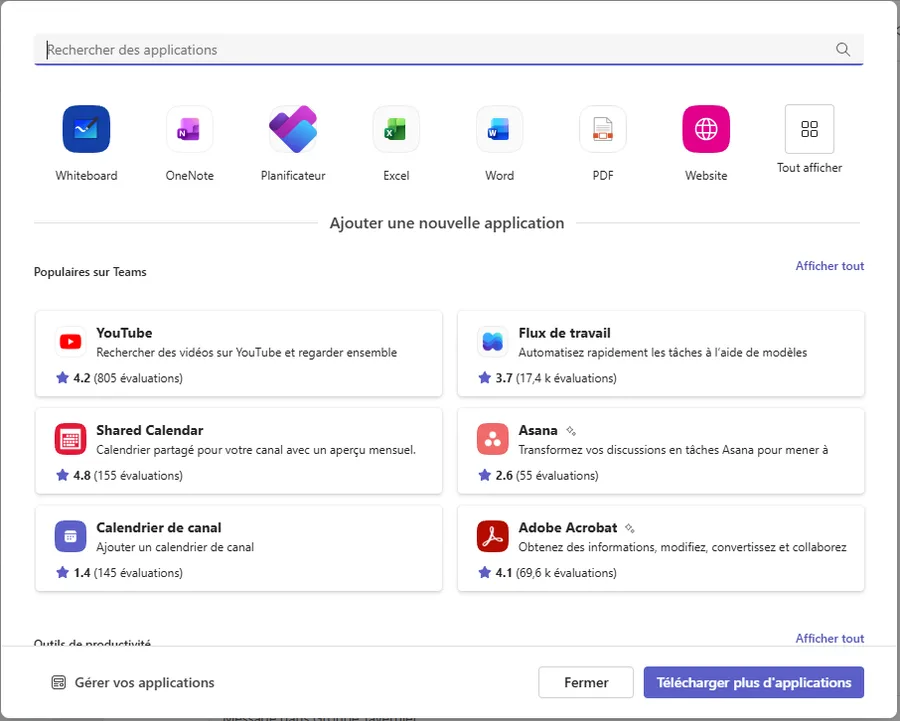Open the Shared Calendar card title
Image resolution: width=900 pixels, height=721 pixels.
tap(150, 430)
